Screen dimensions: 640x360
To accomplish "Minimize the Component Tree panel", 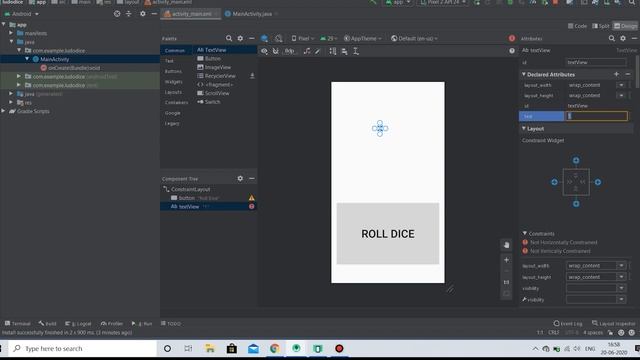I will pyautogui.click(x=251, y=178).
